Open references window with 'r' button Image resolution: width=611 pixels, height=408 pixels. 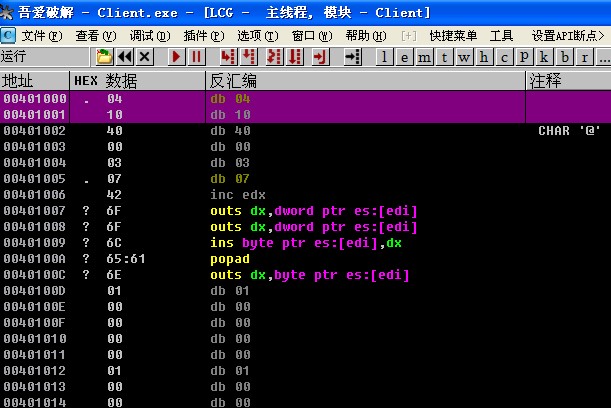(x=585, y=57)
